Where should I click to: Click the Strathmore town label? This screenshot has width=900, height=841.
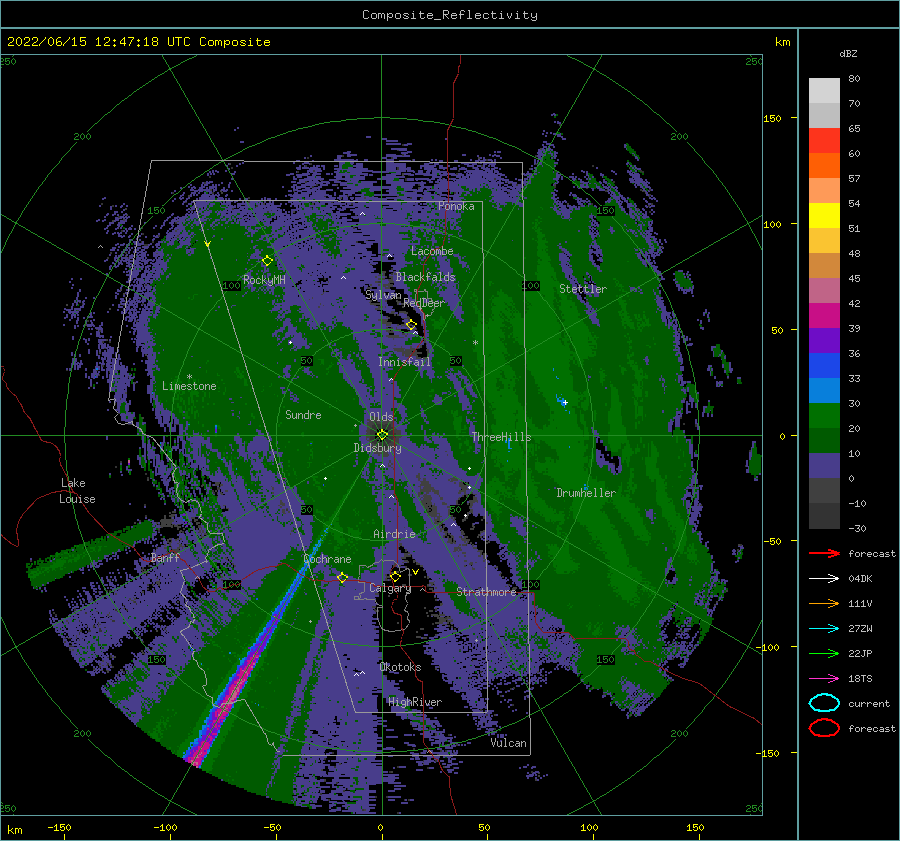[486, 591]
